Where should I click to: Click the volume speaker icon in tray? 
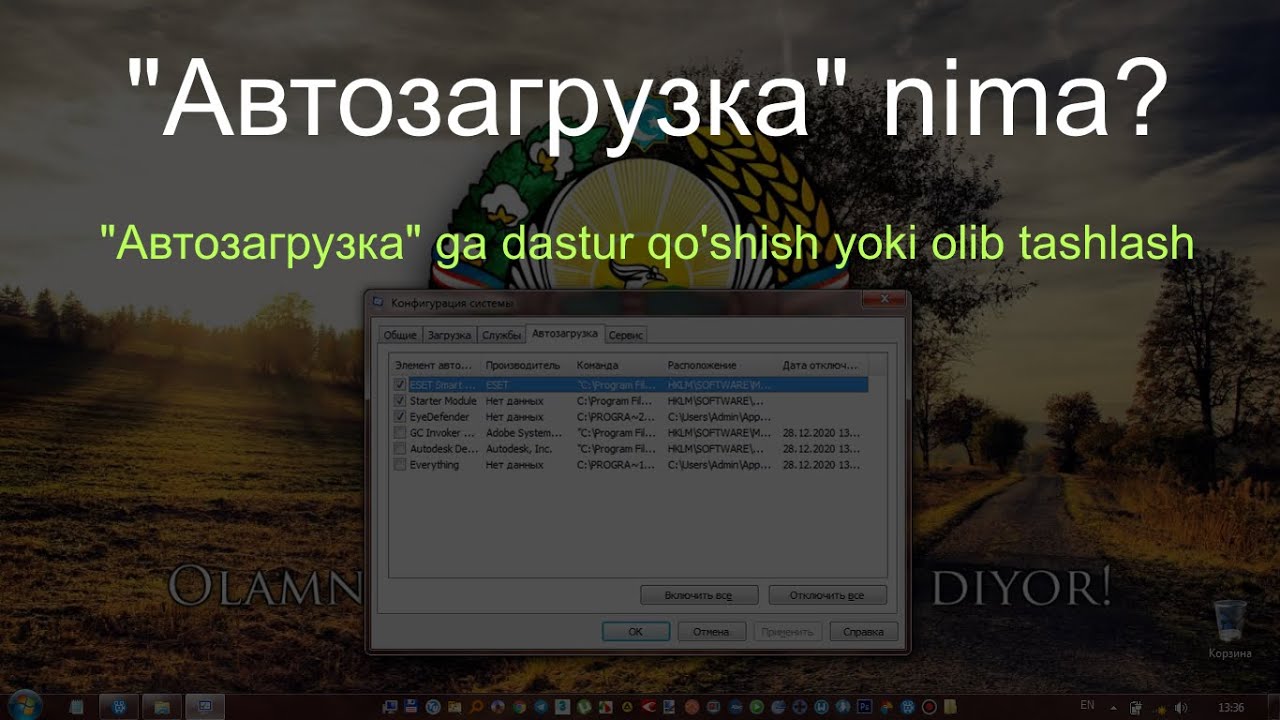(x=1181, y=707)
